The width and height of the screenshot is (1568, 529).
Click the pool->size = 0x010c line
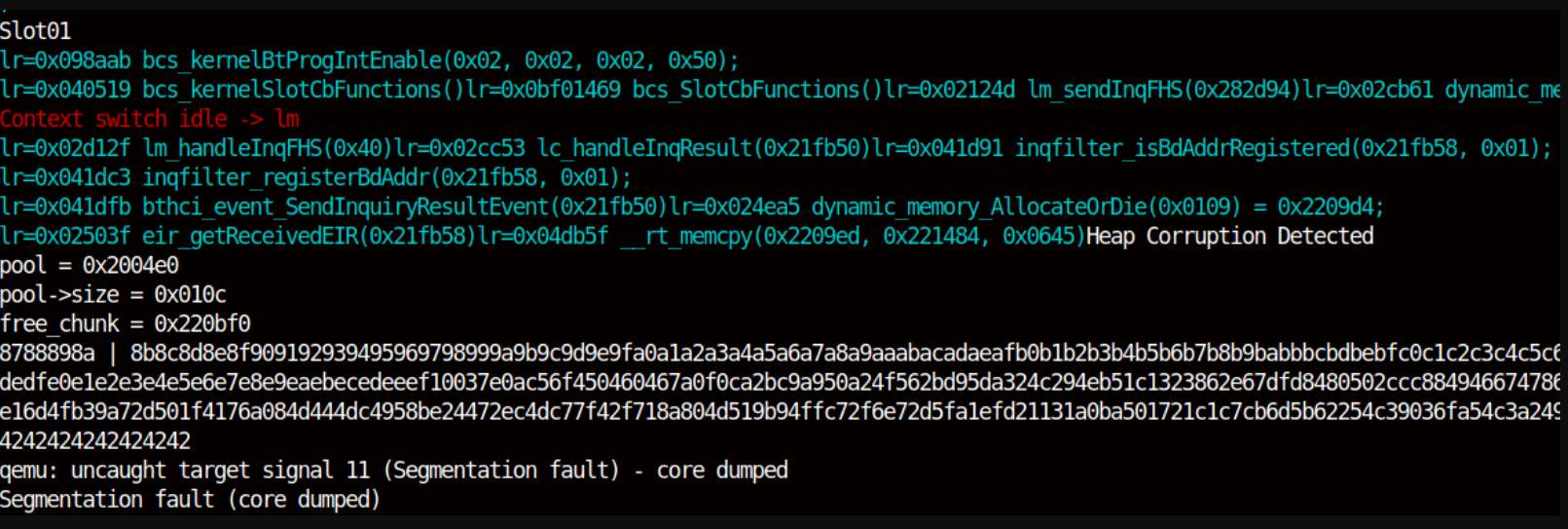tap(113, 294)
